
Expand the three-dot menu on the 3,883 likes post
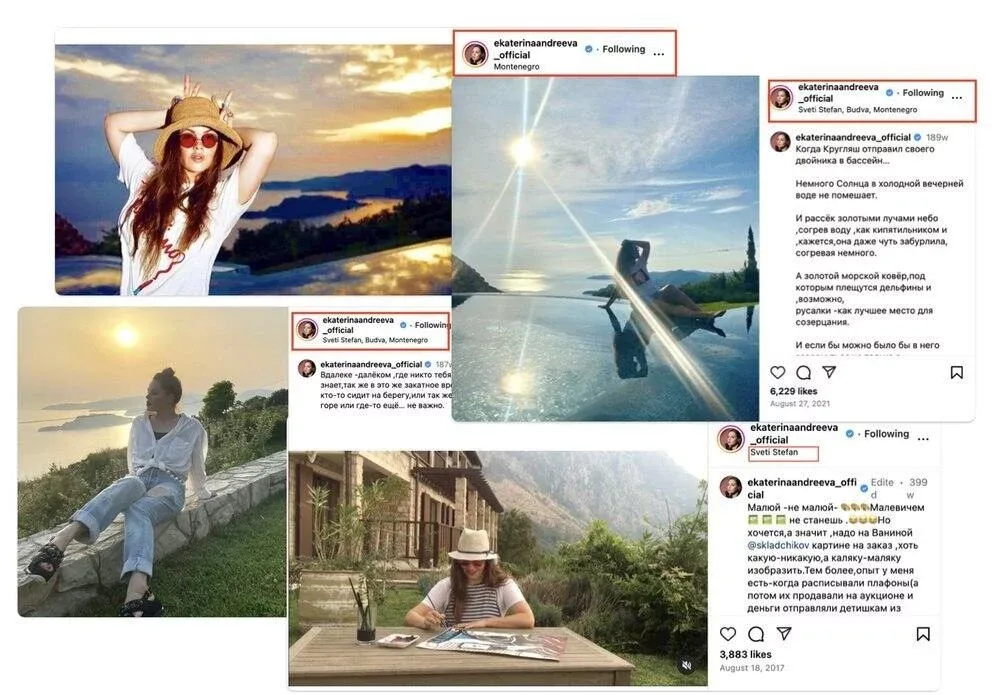[x=923, y=439]
